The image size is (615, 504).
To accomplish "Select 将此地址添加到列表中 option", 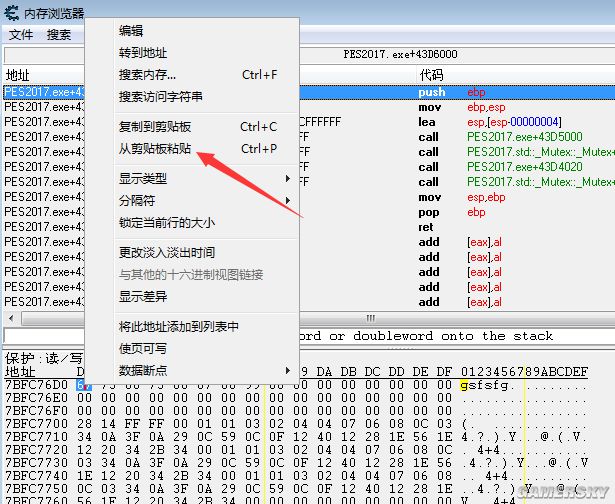I will [178, 327].
